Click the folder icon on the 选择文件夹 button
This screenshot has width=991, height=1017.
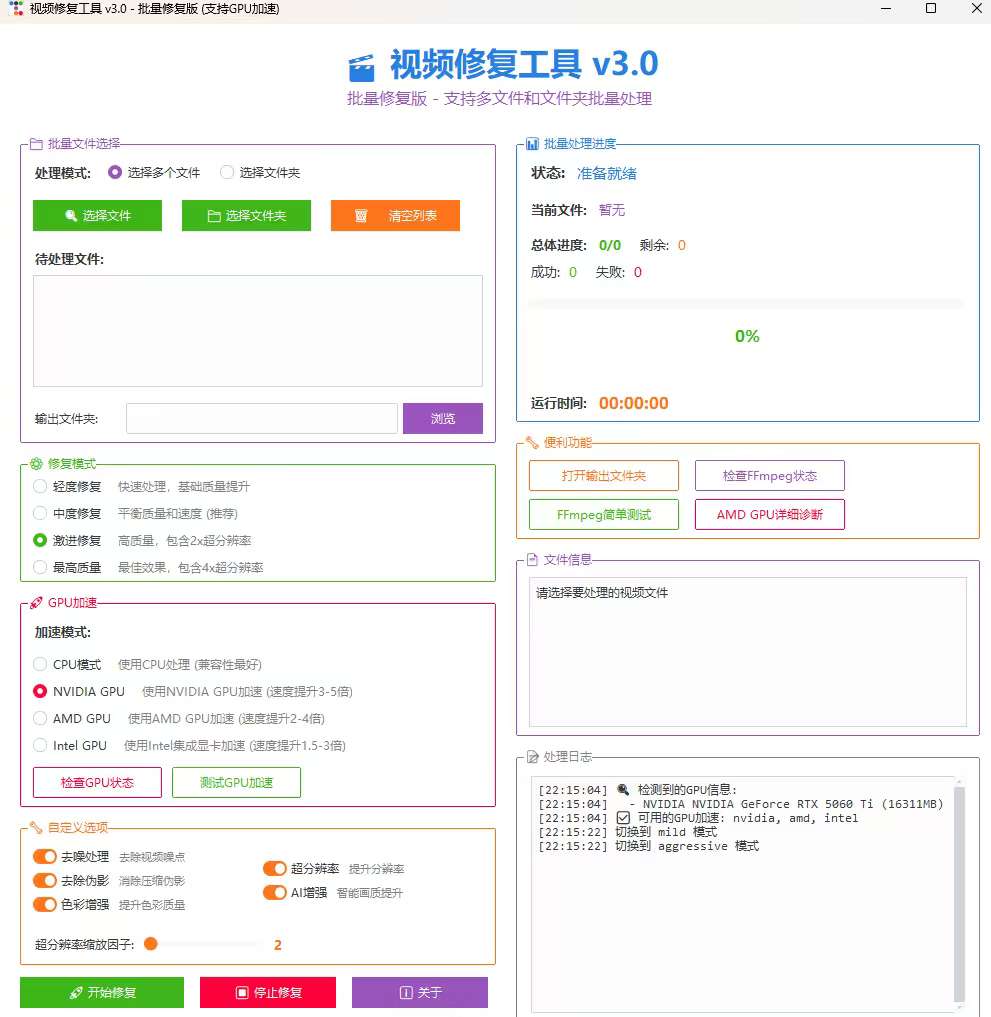214,216
